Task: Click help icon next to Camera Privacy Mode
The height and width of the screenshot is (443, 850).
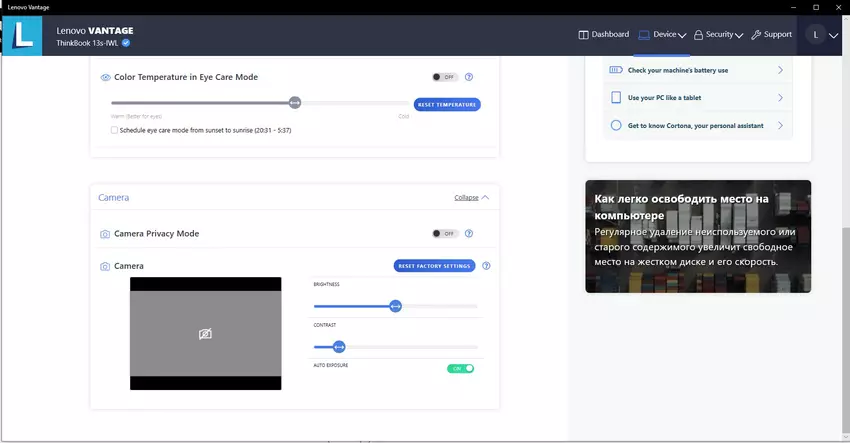Action: [469, 234]
